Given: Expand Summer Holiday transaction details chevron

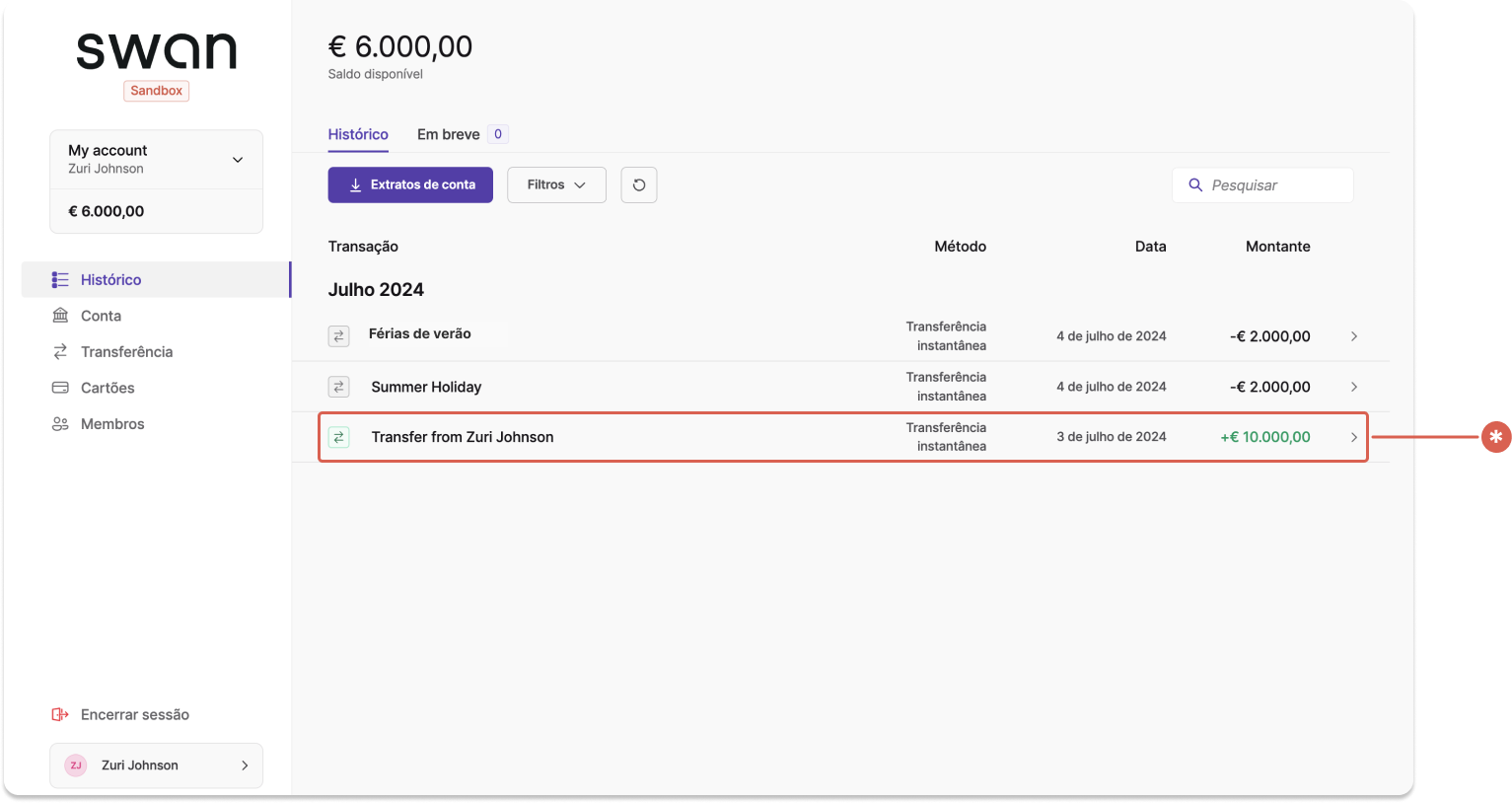Looking at the screenshot, I should (x=1354, y=387).
